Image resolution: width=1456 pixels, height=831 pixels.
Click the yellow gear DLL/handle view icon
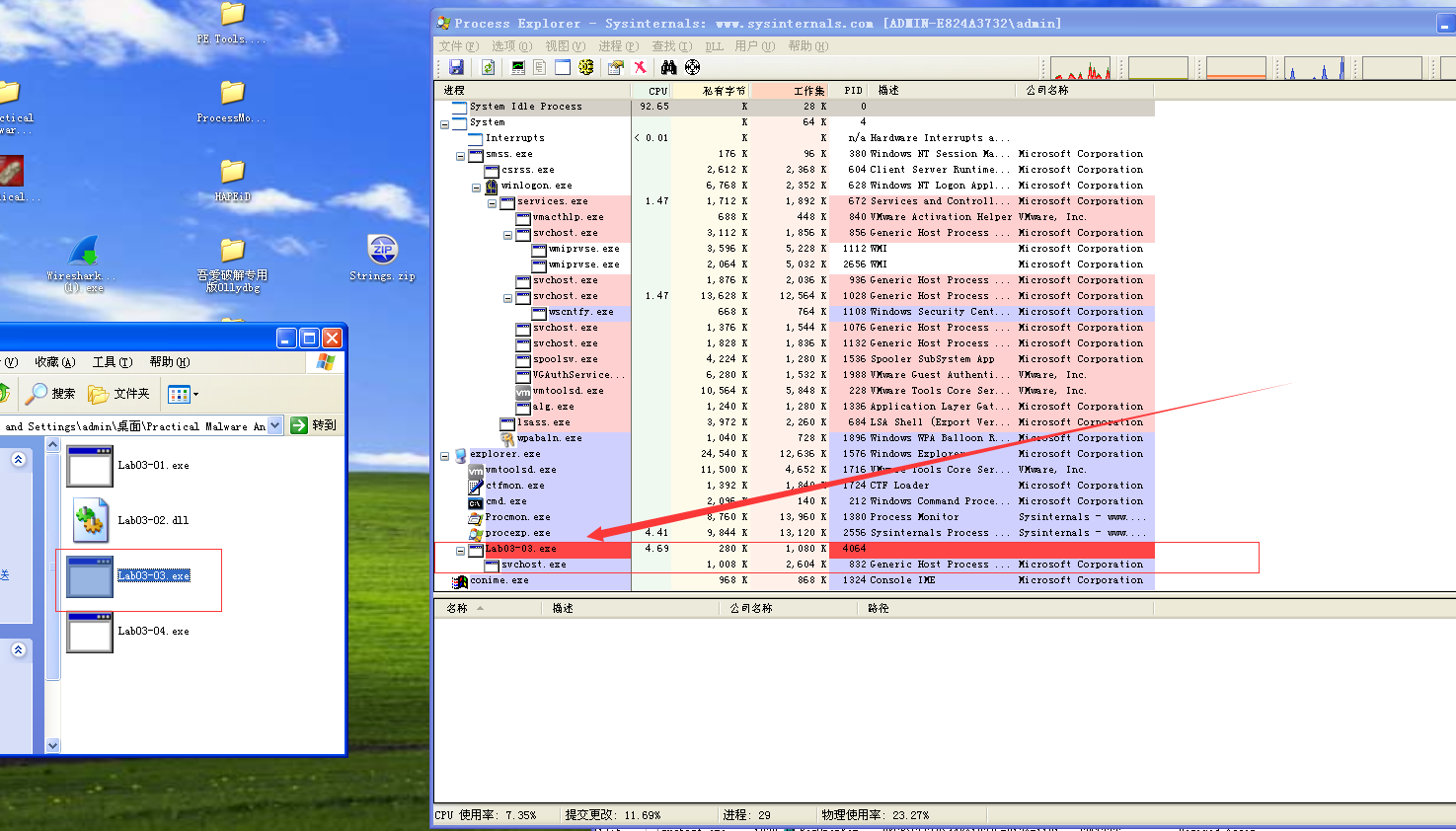(x=586, y=67)
